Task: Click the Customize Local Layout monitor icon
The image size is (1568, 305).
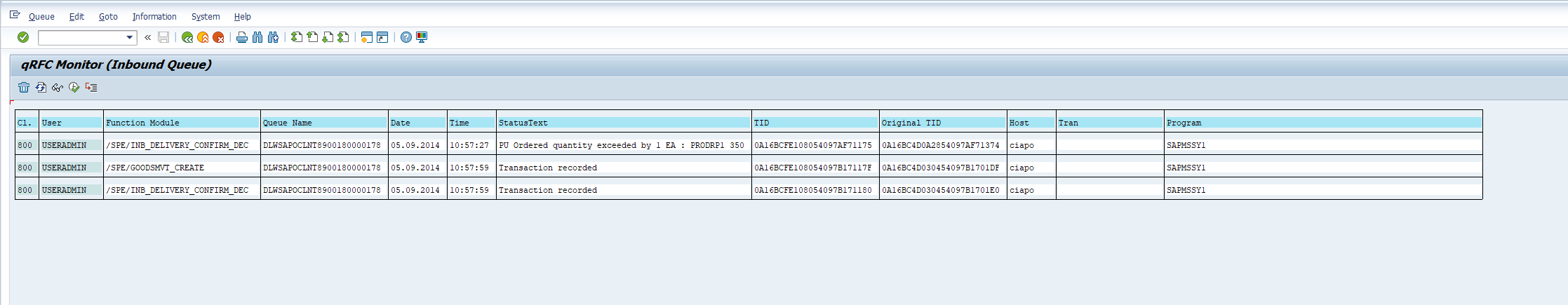Action: click(422, 37)
